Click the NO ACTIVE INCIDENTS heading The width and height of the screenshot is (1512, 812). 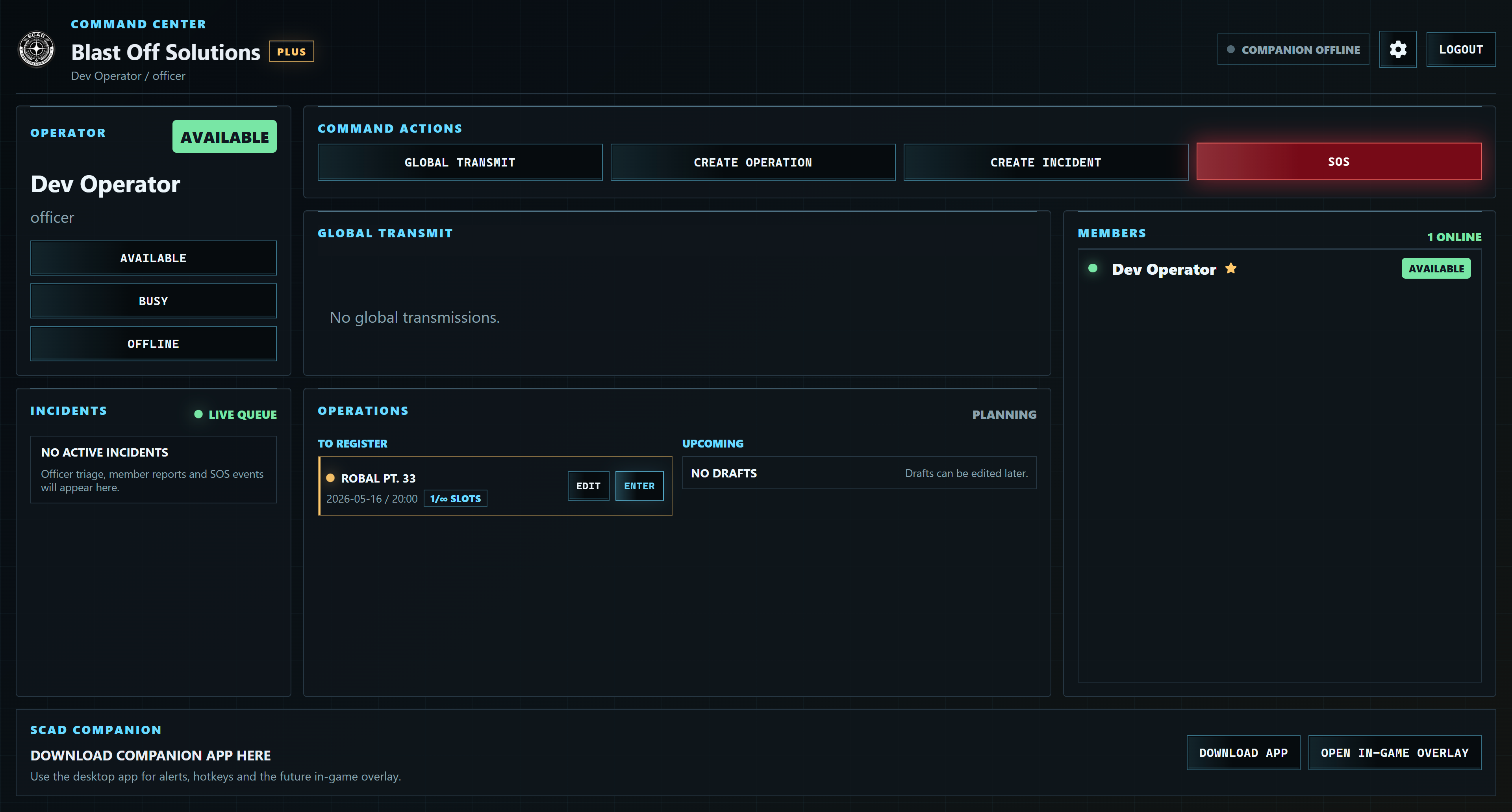[x=104, y=452]
